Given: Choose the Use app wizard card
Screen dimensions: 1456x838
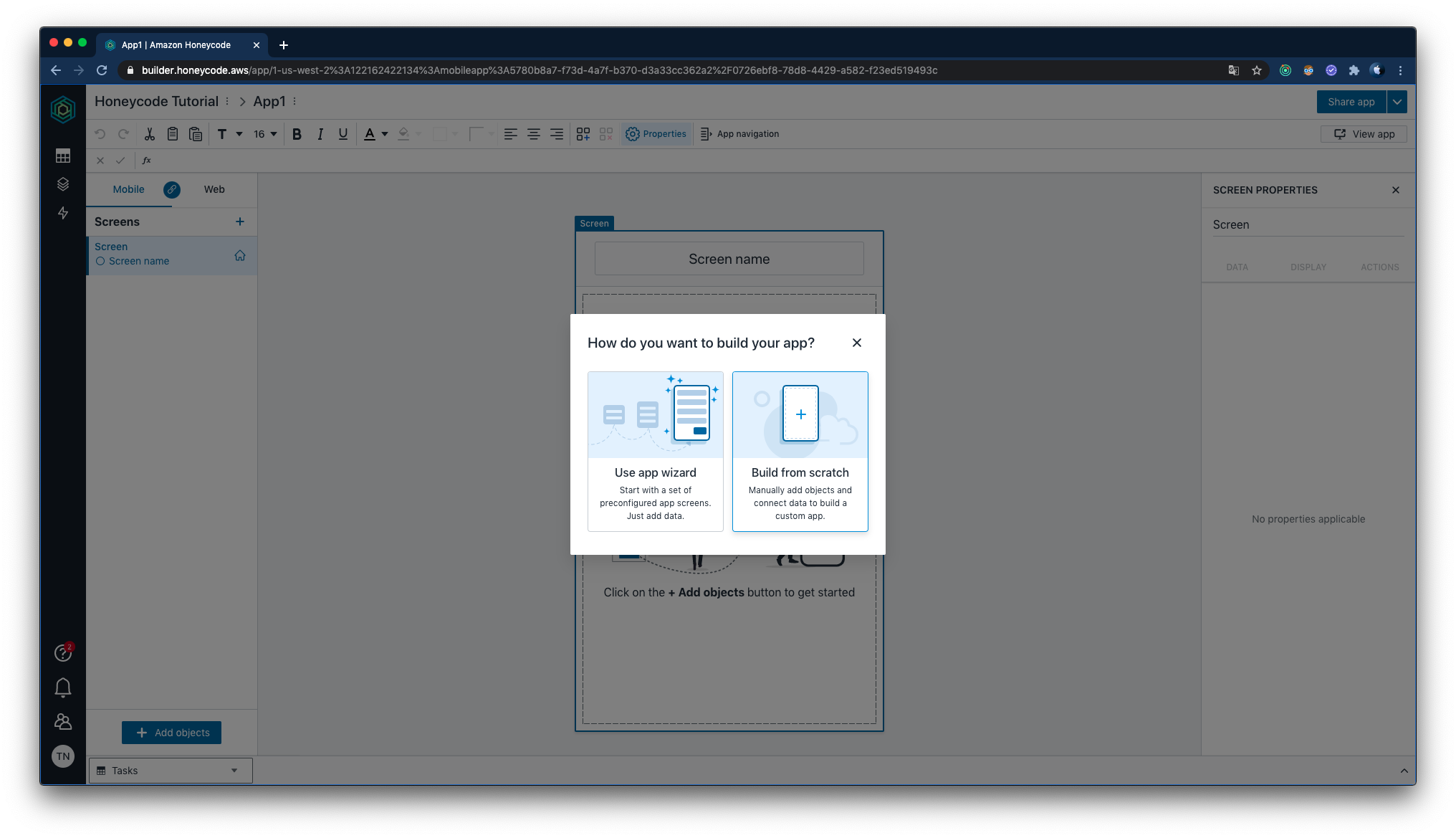Looking at the screenshot, I should tap(656, 451).
